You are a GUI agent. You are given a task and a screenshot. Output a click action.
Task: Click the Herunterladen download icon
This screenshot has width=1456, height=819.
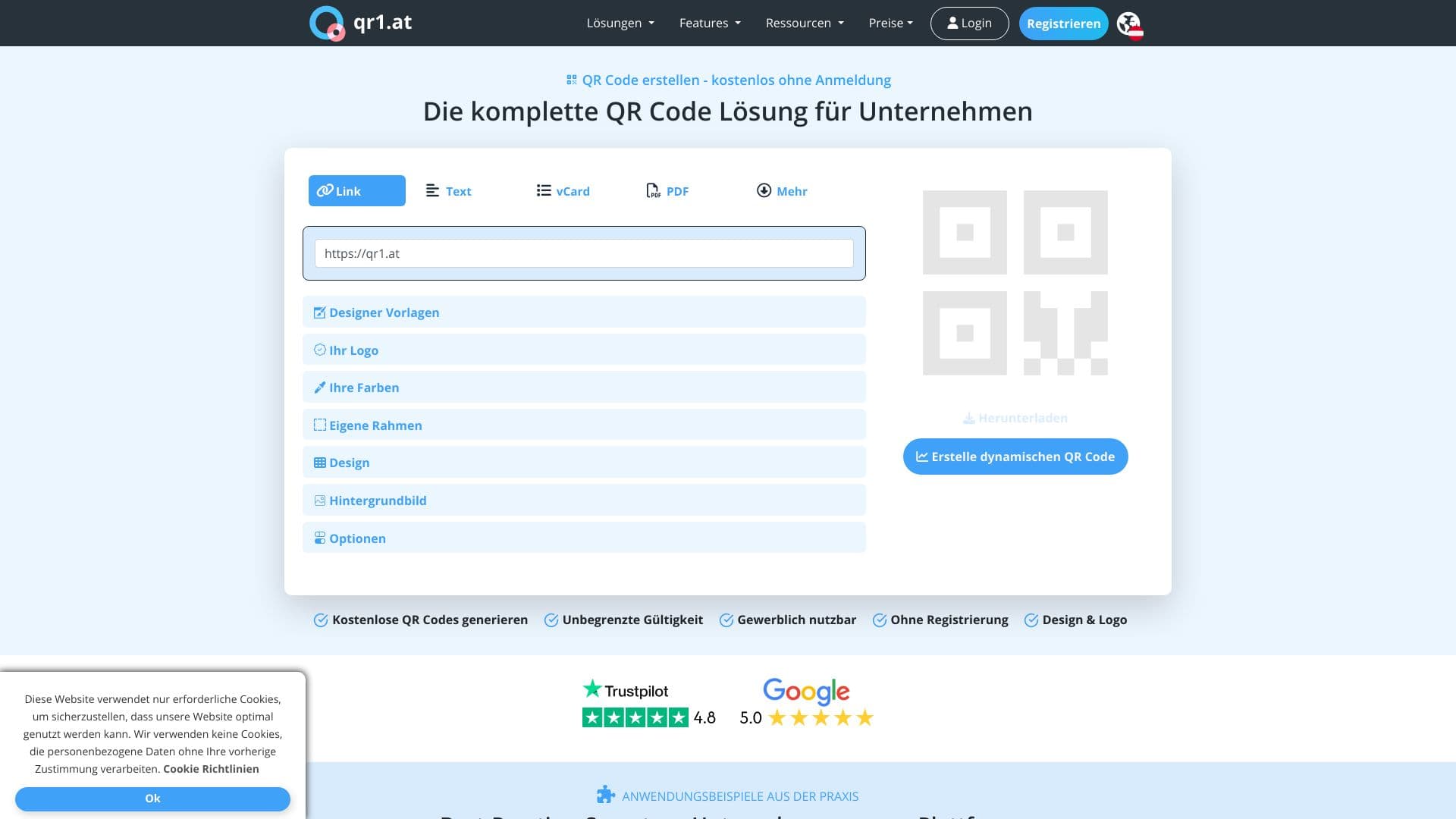968,418
